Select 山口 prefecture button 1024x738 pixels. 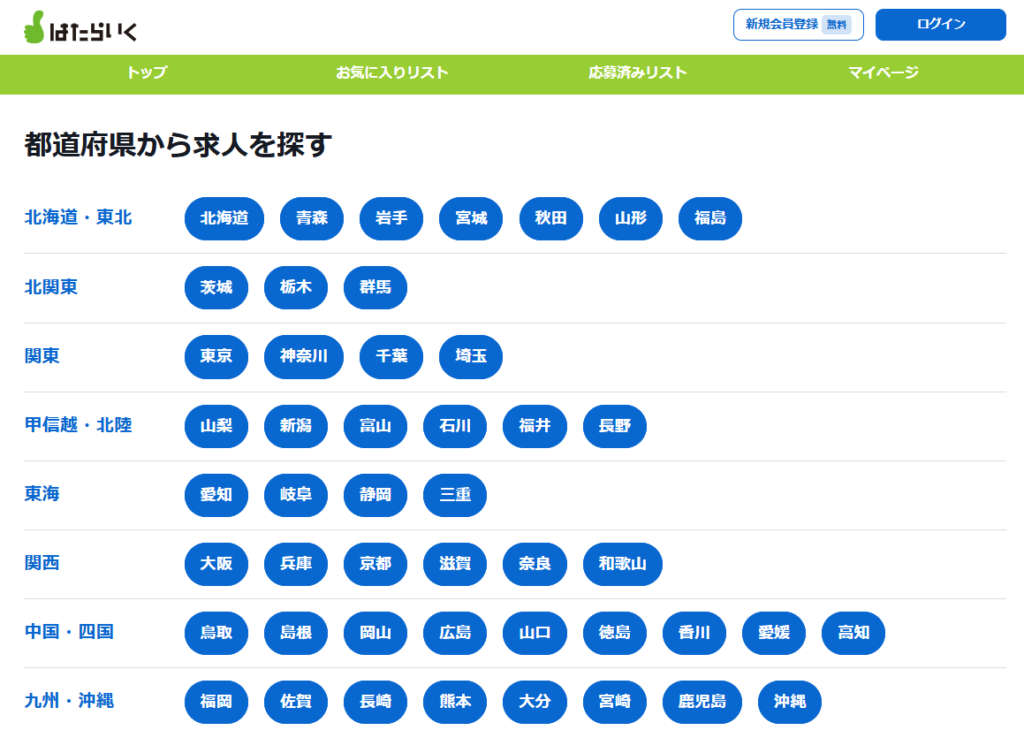click(x=535, y=633)
